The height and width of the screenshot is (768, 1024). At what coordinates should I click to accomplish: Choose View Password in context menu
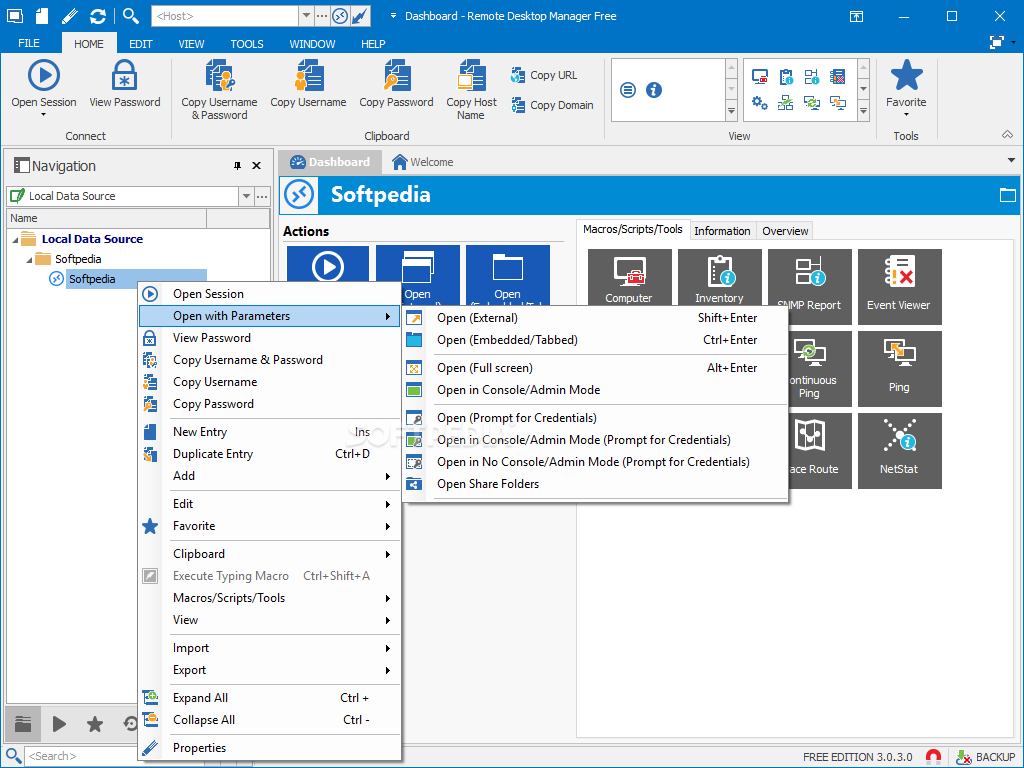coord(270,338)
